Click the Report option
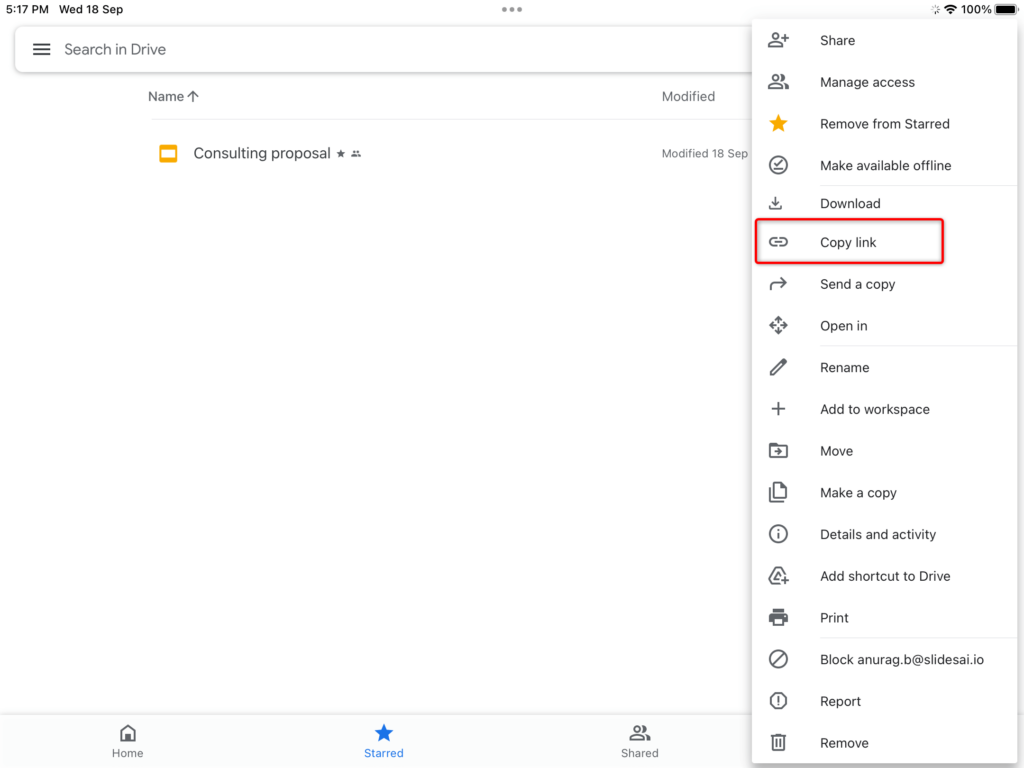Image resolution: width=1024 pixels, height=768 pixels. pos(840,701)
